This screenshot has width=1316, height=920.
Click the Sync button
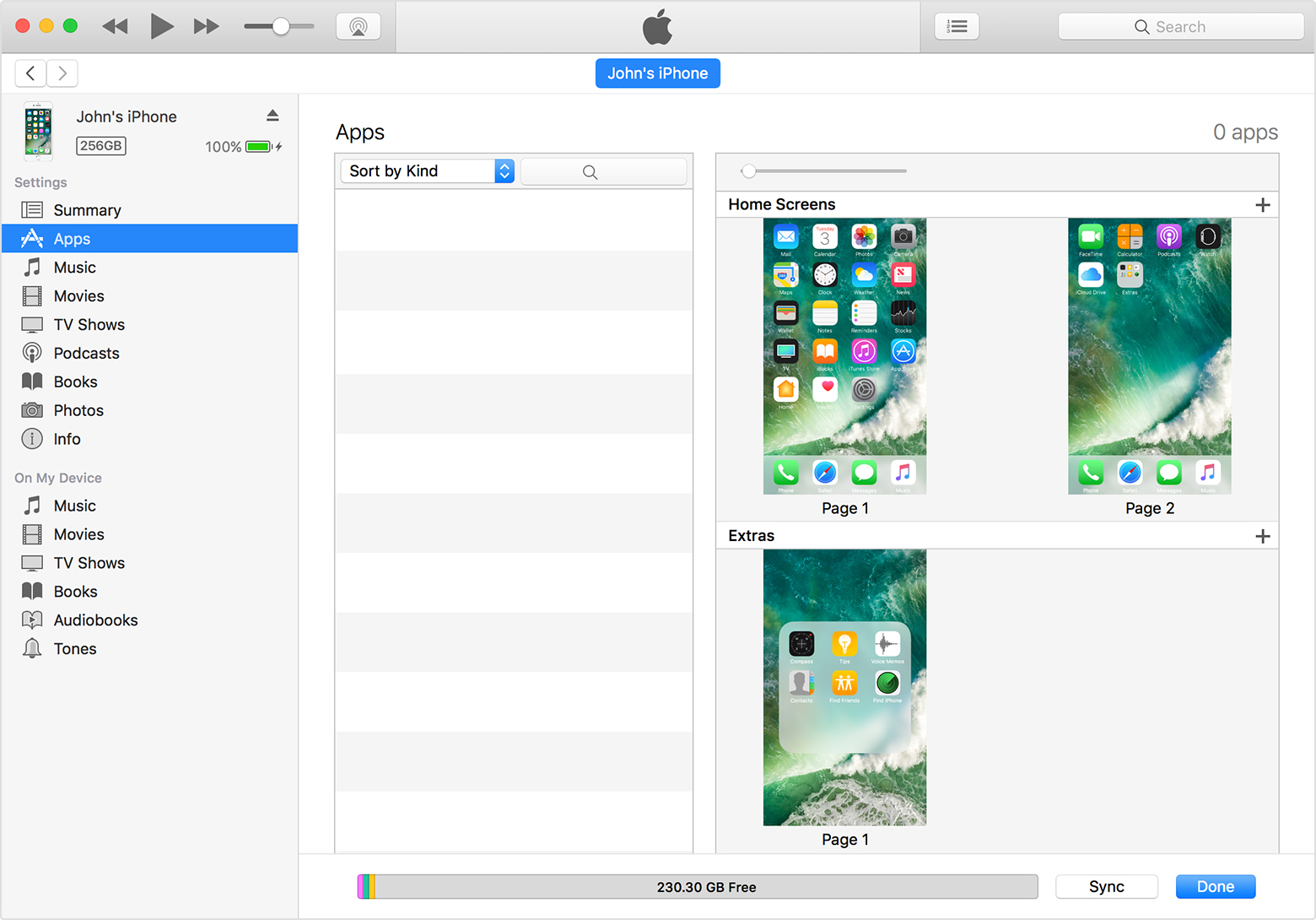point(1107,887)
